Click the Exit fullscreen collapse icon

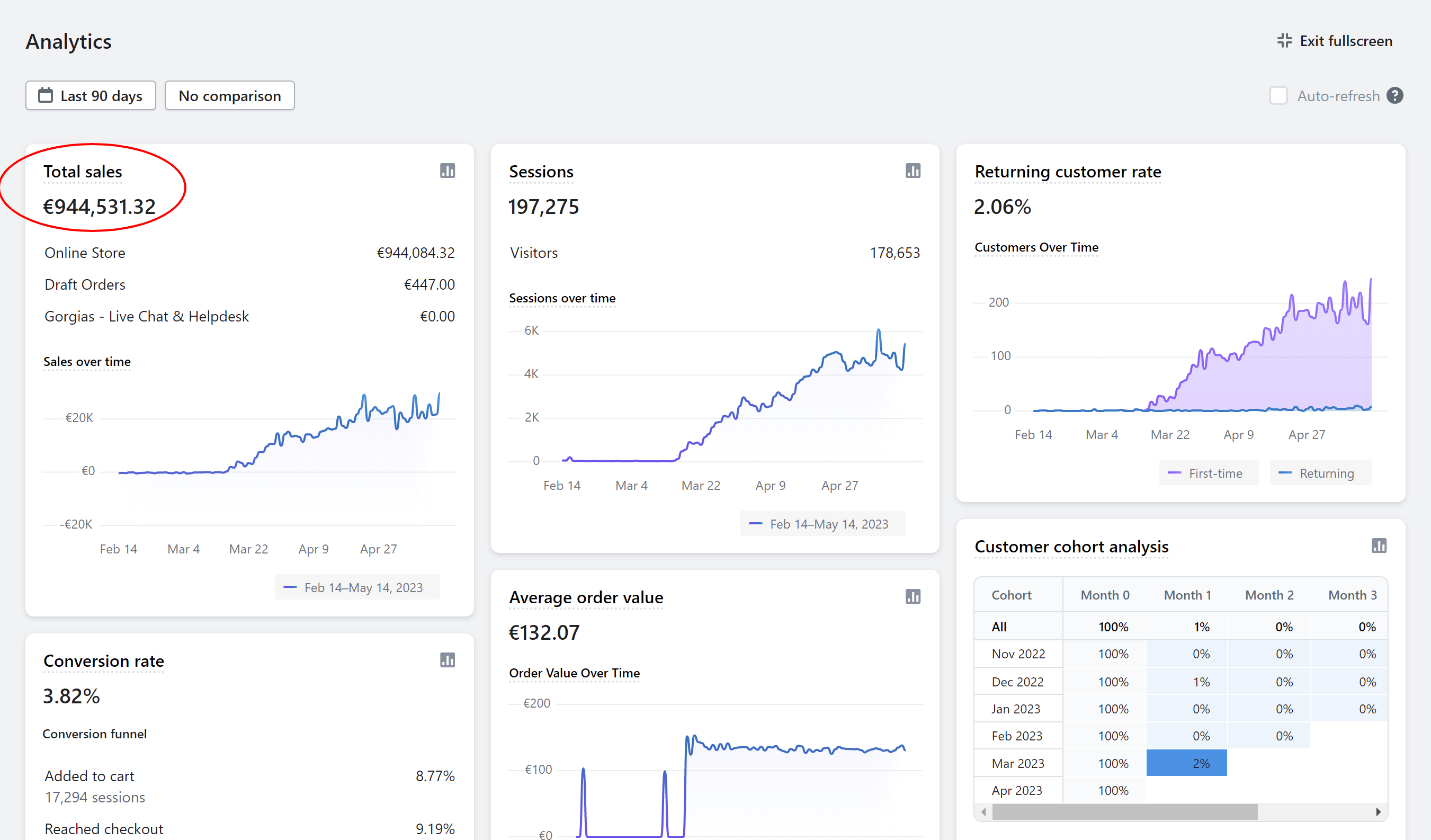(x=1284, y=41)
